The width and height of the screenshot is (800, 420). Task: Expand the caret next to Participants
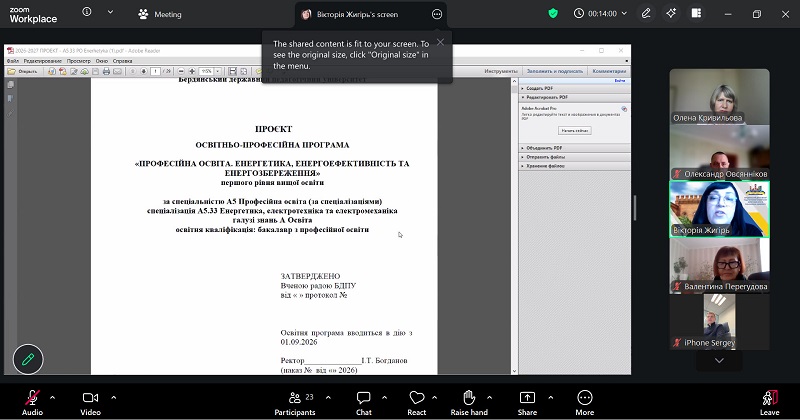tap(325, 397)
